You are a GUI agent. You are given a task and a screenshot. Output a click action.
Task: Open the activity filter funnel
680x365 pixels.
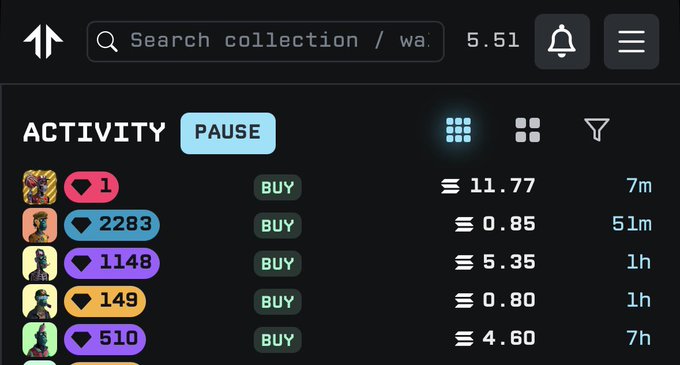(x=597, y=130)
